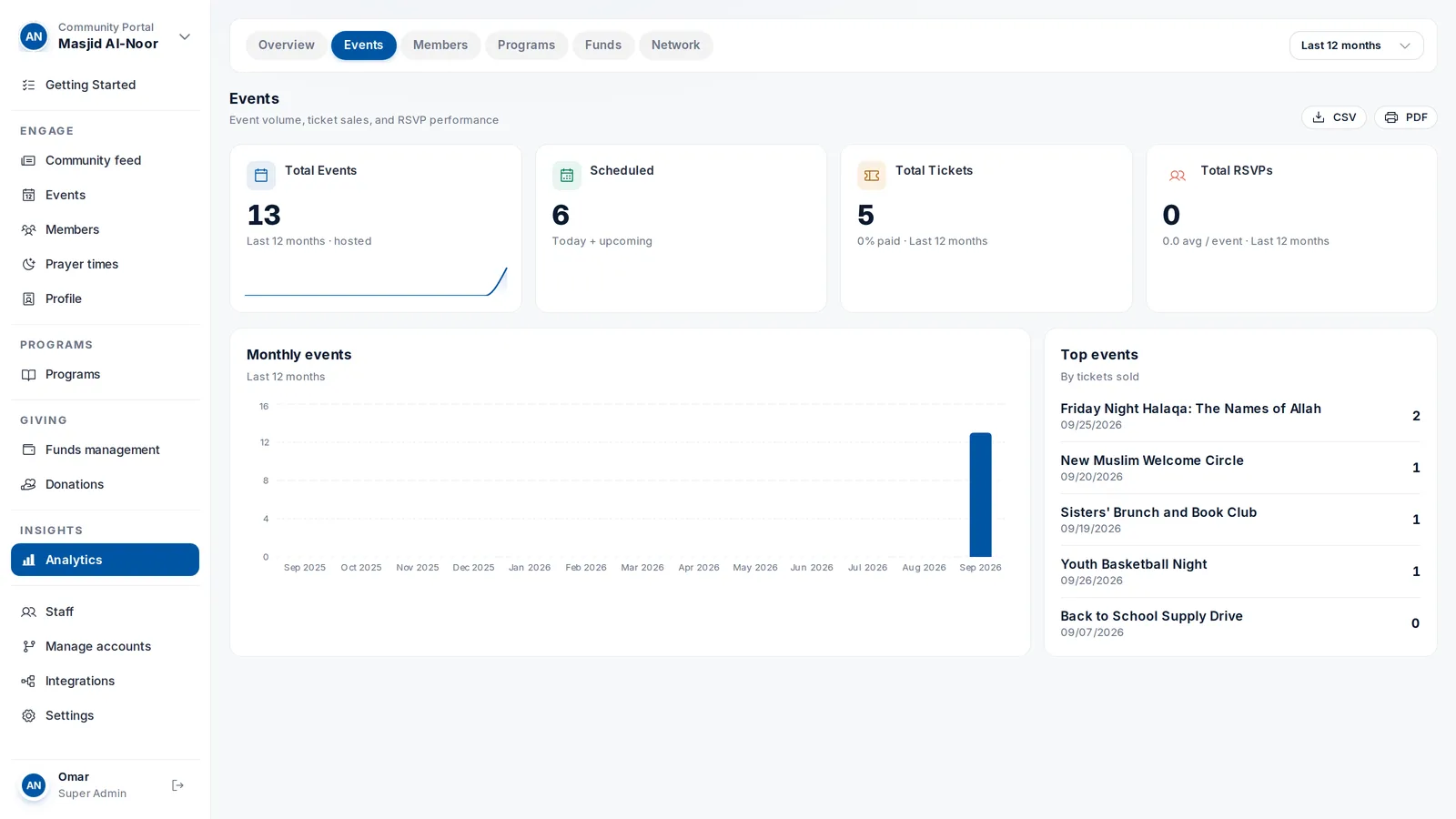Select Back to School Supply Drive event
Screen dimensions: 1456x819
[x=1239, y=623]
